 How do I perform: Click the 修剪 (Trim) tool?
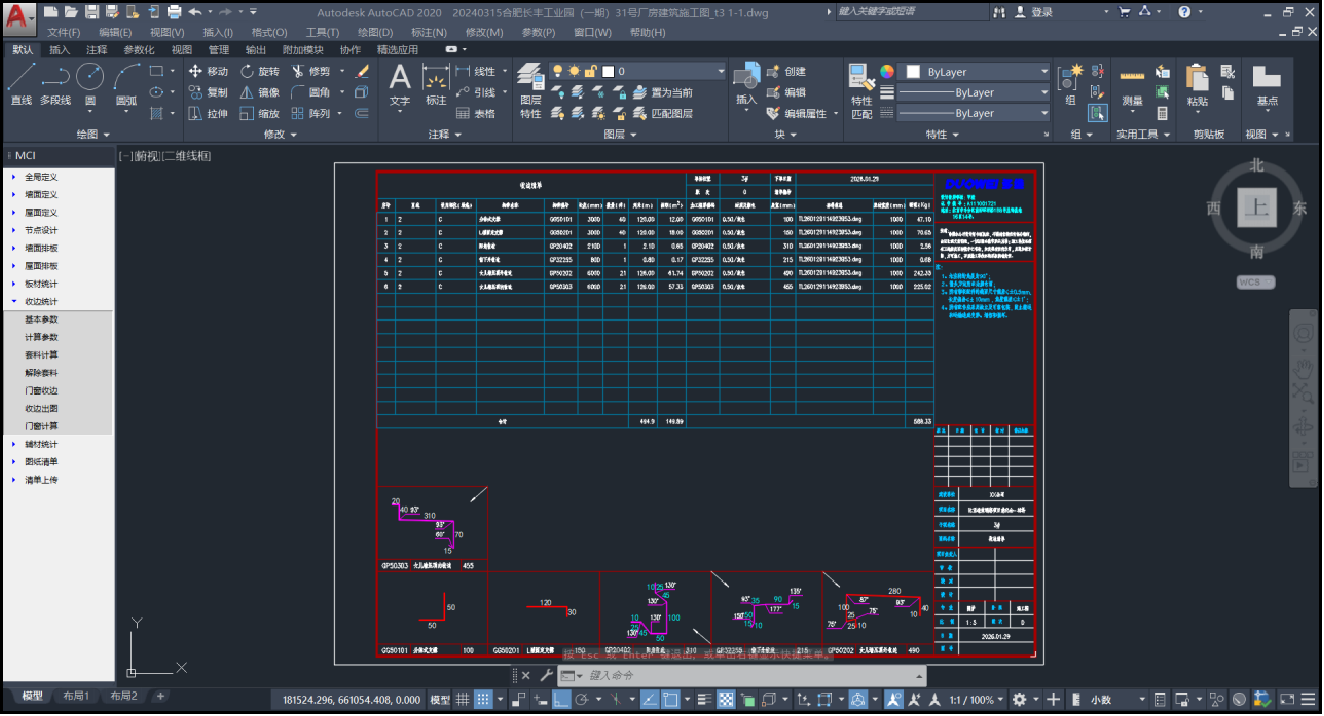(x=311, y=72)
